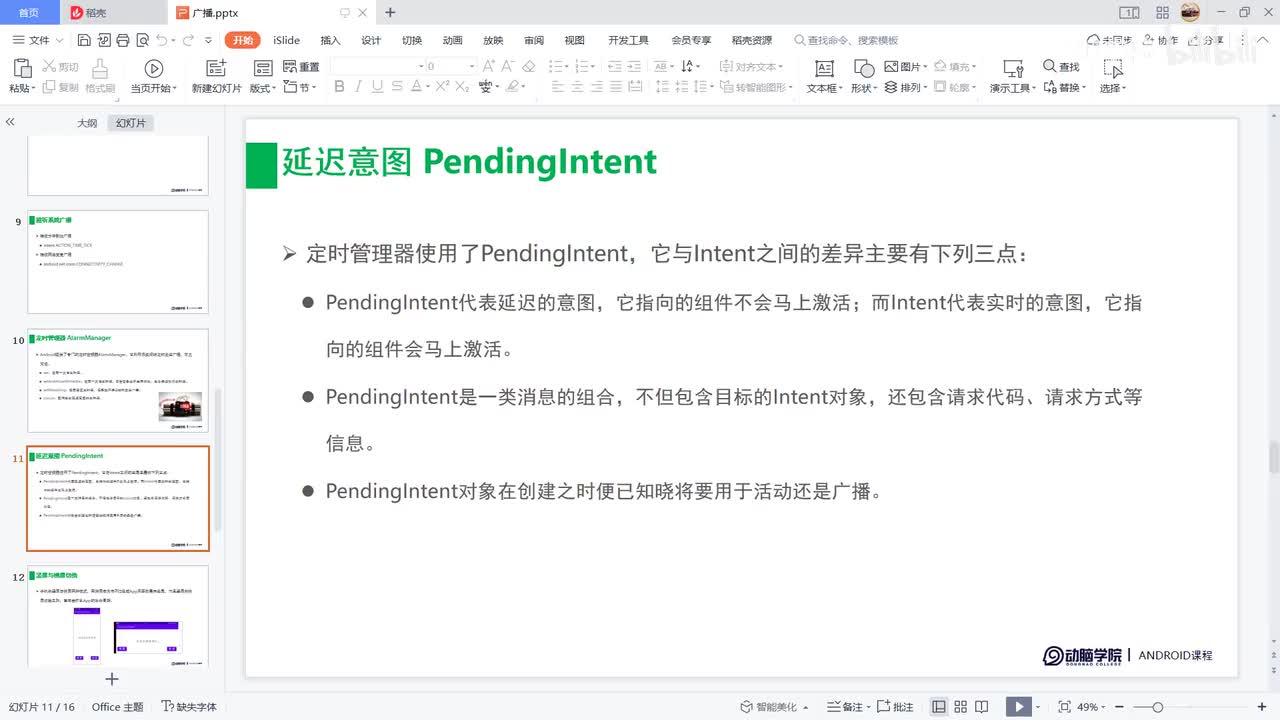Expand the Section (节) dropdown
The height and width of the screenshot is (720, 1280).
(300, 88)
